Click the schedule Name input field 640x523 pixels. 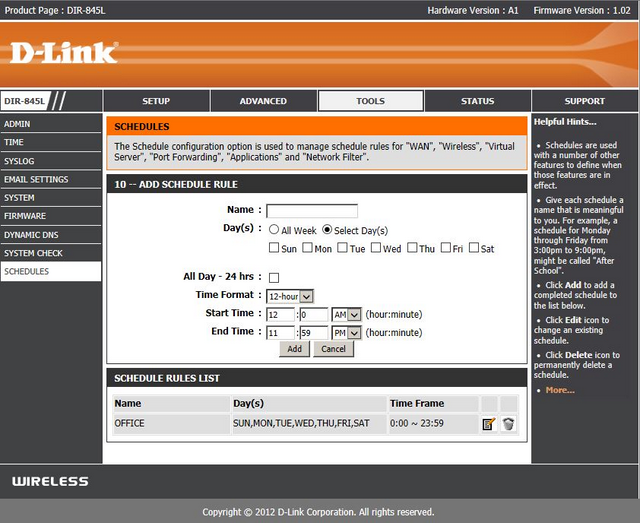click(x=312, y=211)
